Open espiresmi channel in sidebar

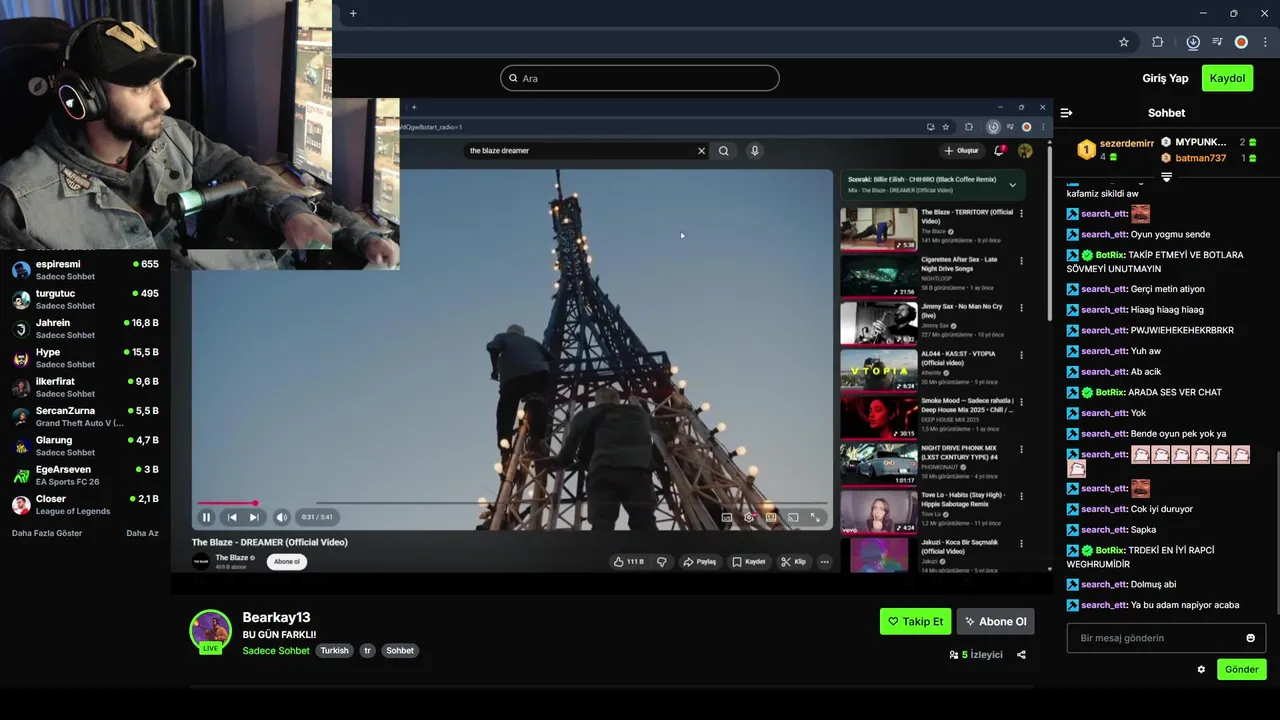click(85, 270)
